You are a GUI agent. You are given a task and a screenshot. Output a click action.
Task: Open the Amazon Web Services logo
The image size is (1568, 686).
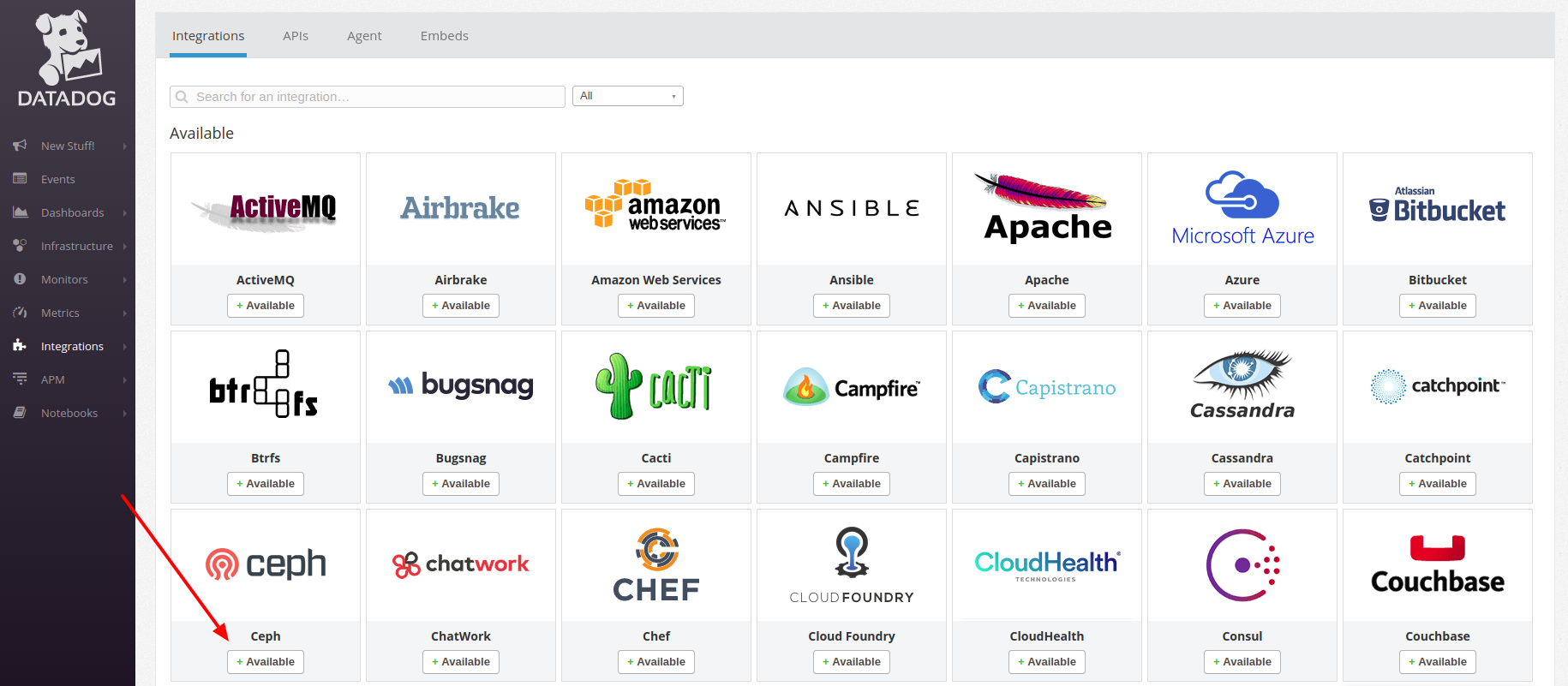656,206
